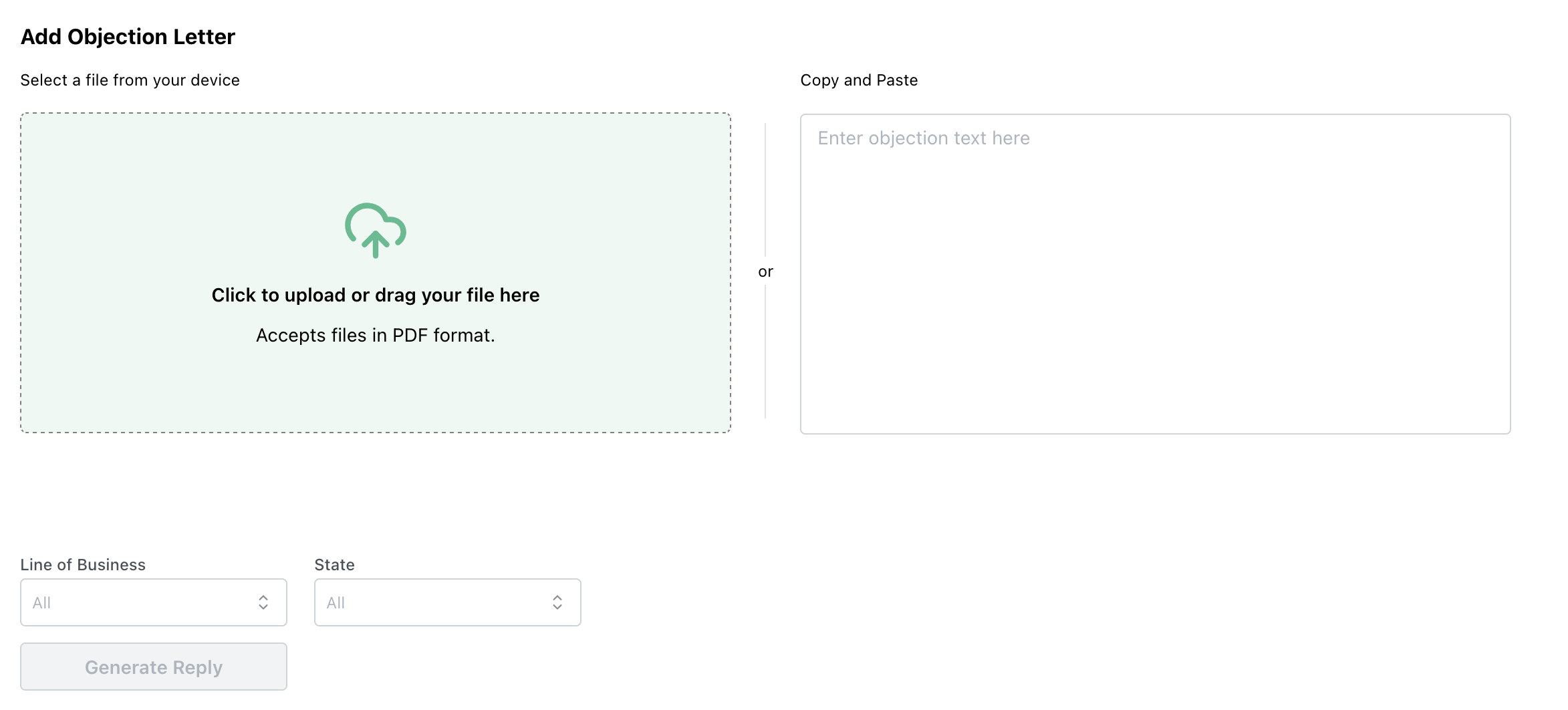Screen dimensions: 1568x710
Task: Click the Add Objection Letter heading
Action: [x=128, y=37]
